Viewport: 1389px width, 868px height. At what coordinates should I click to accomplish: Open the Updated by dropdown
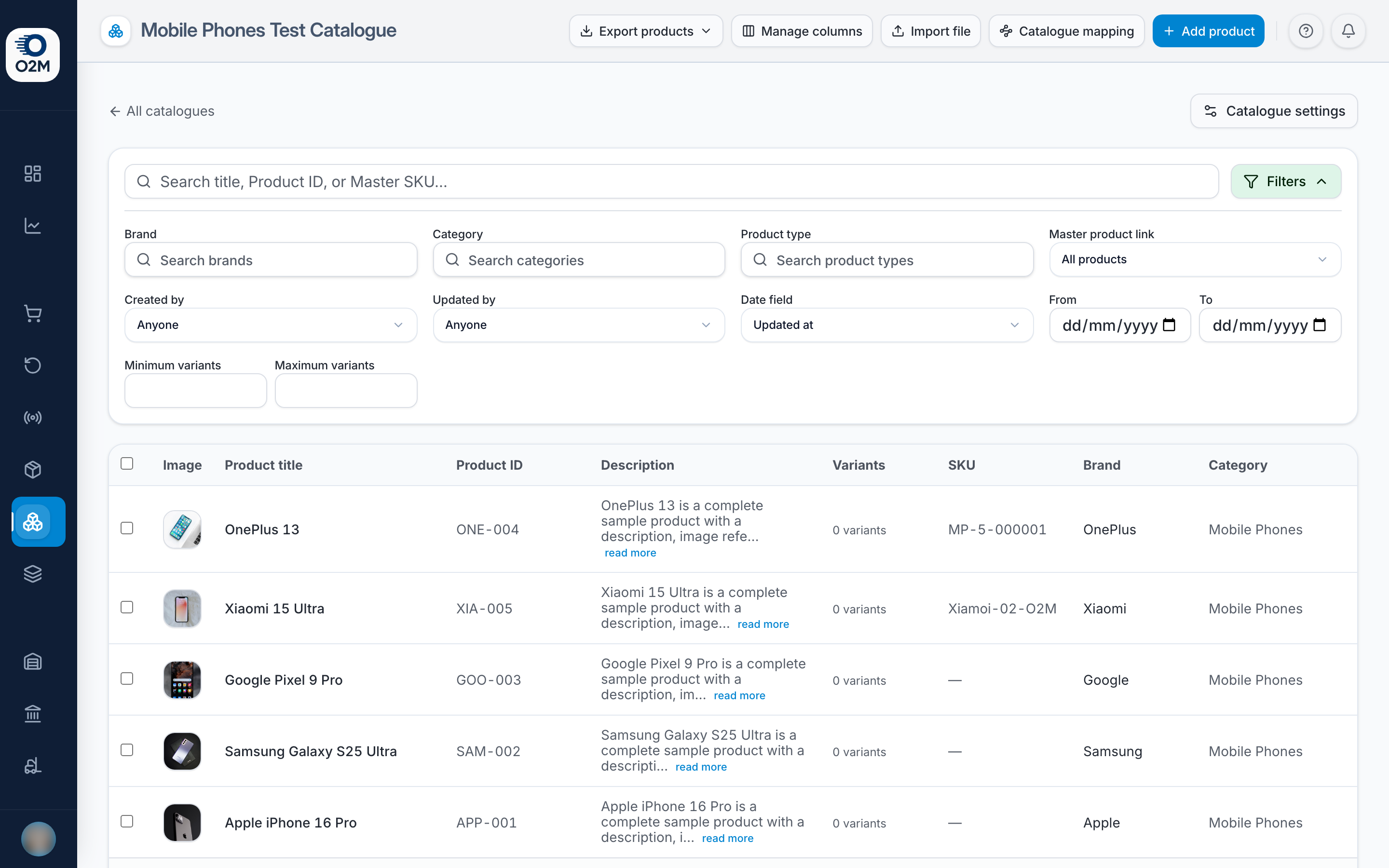point(579,325)
